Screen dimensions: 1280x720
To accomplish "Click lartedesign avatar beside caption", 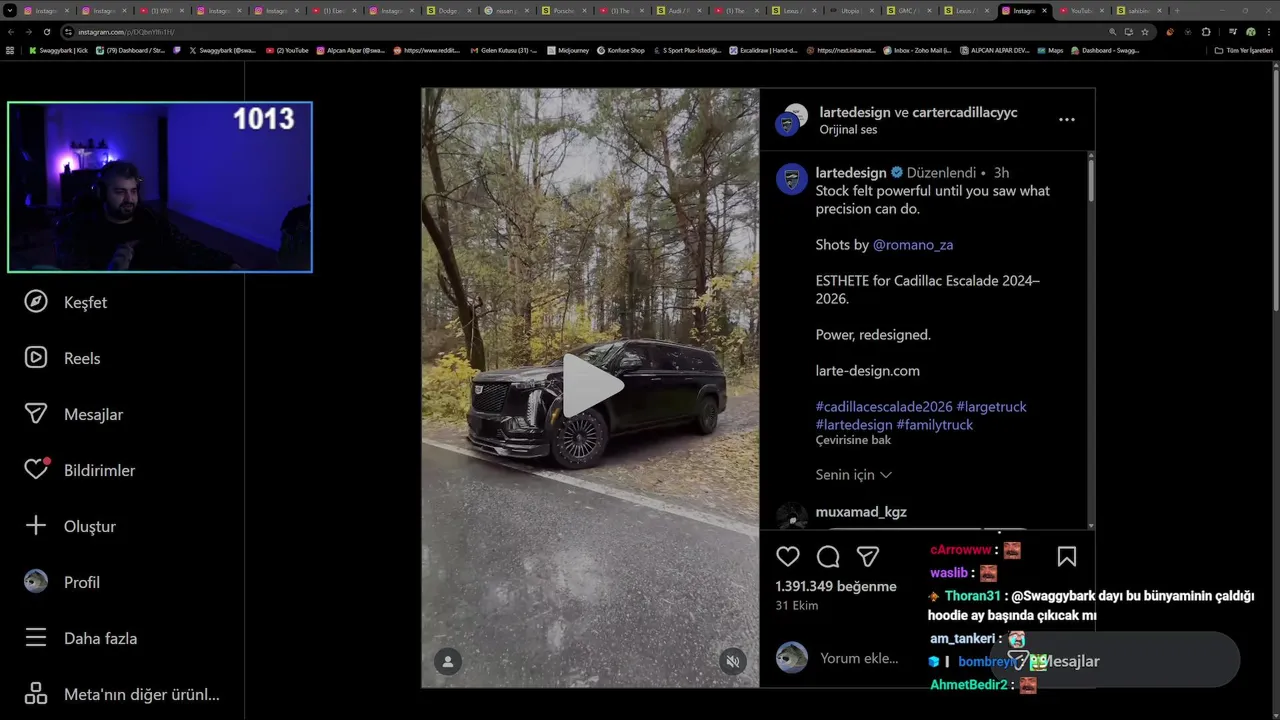I will click(792, 179).
